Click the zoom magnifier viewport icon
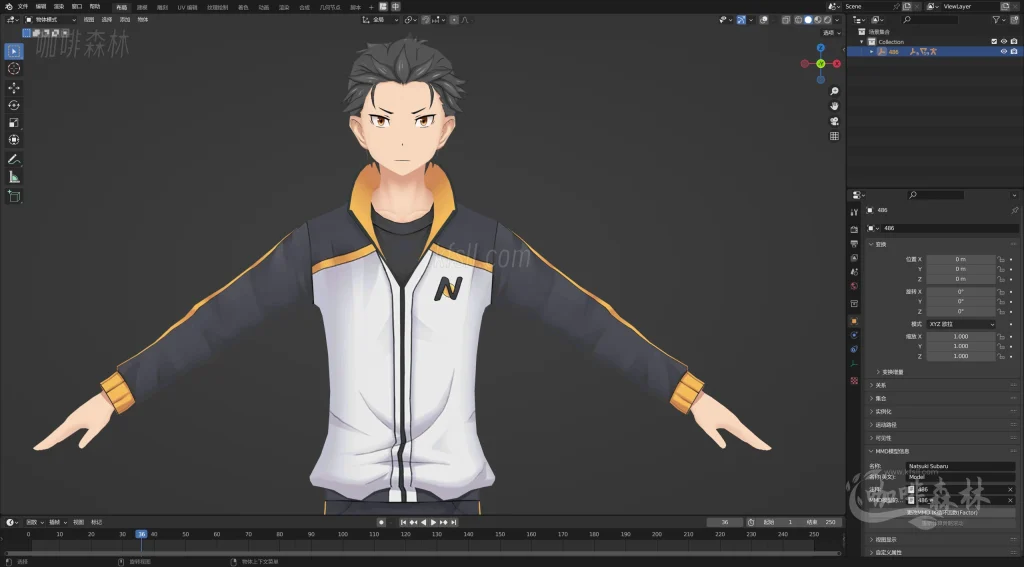The height and width of the screenshot is (567, 1024). pos(834,91)
